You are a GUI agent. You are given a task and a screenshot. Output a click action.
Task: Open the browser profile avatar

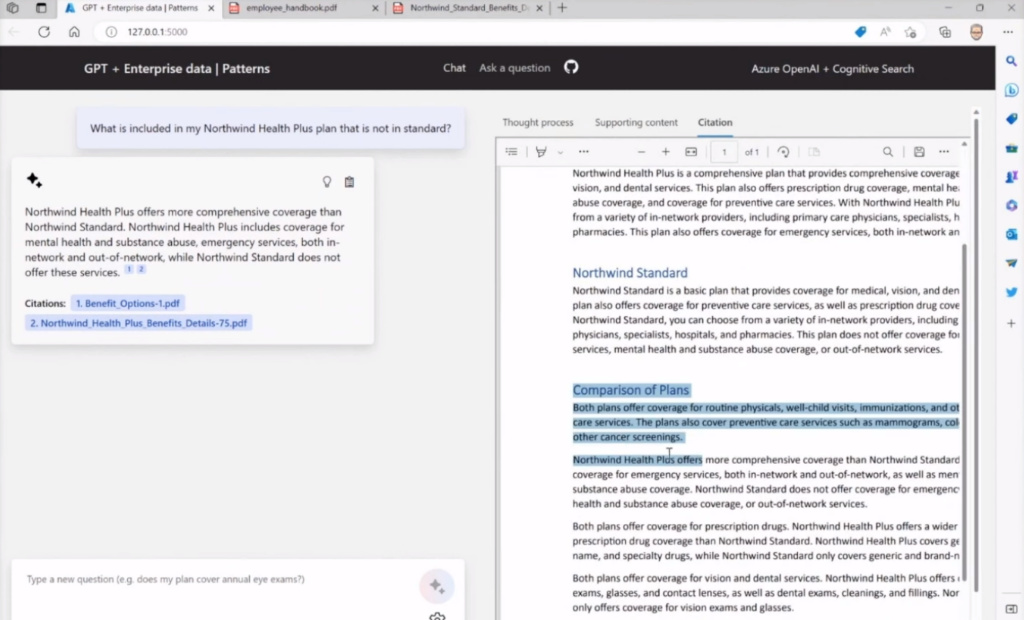coord(976,31)
